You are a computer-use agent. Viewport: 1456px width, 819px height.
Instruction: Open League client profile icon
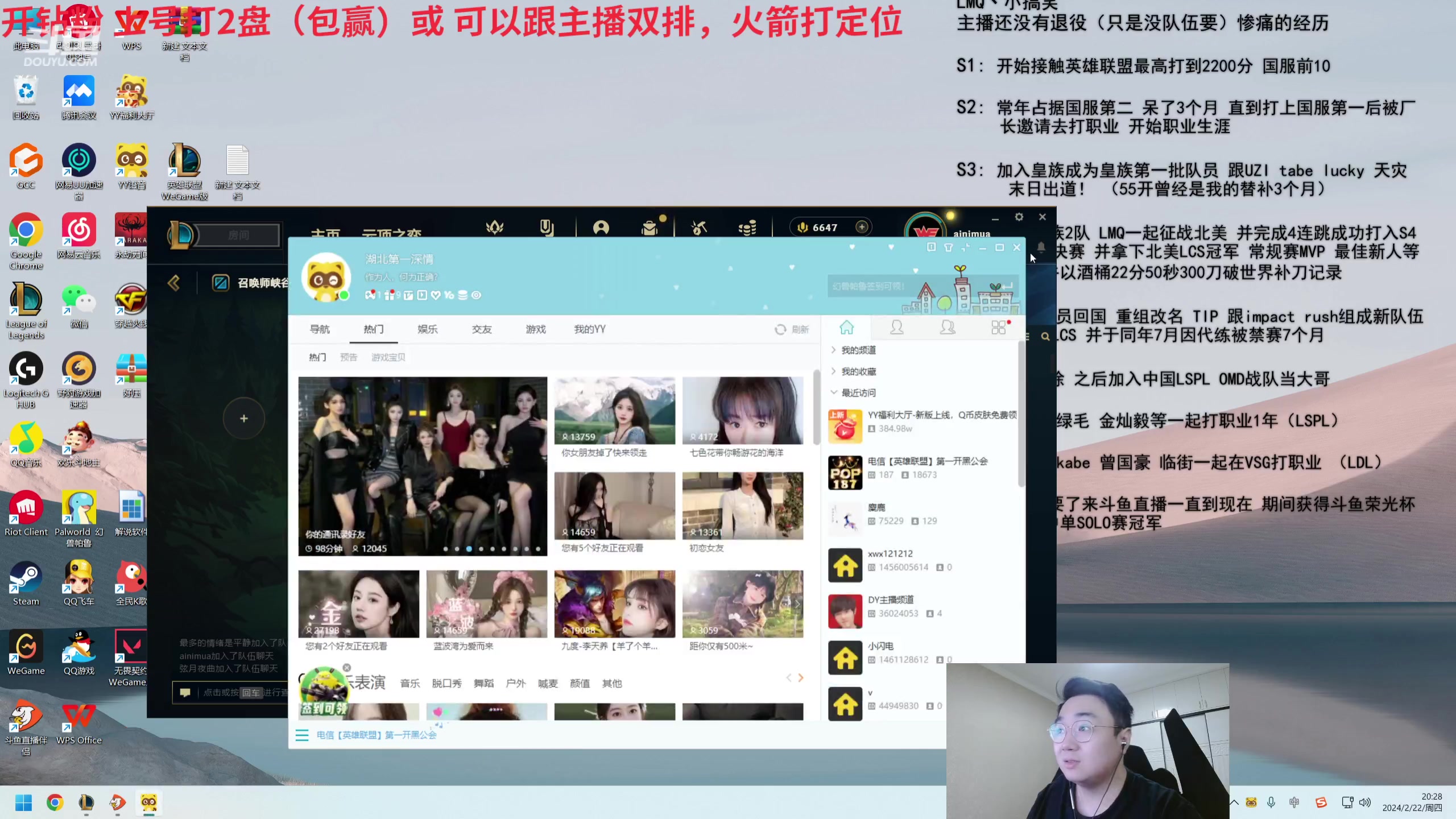tap(601, 227)
